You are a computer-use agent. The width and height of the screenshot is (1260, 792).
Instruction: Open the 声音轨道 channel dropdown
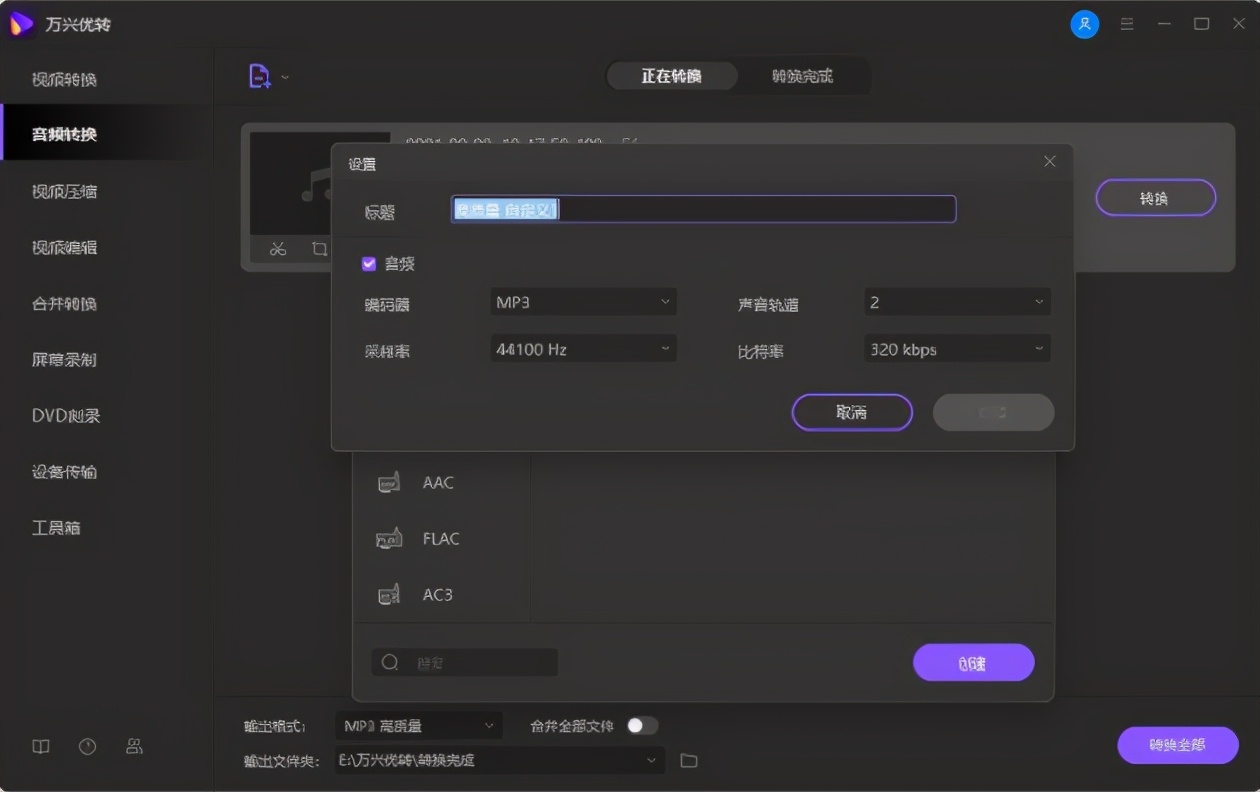957,302
